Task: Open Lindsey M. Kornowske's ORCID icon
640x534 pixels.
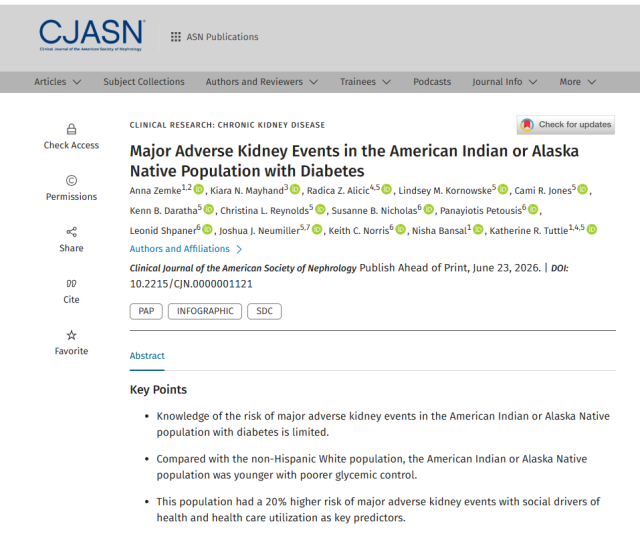Action: coord(503,189)
